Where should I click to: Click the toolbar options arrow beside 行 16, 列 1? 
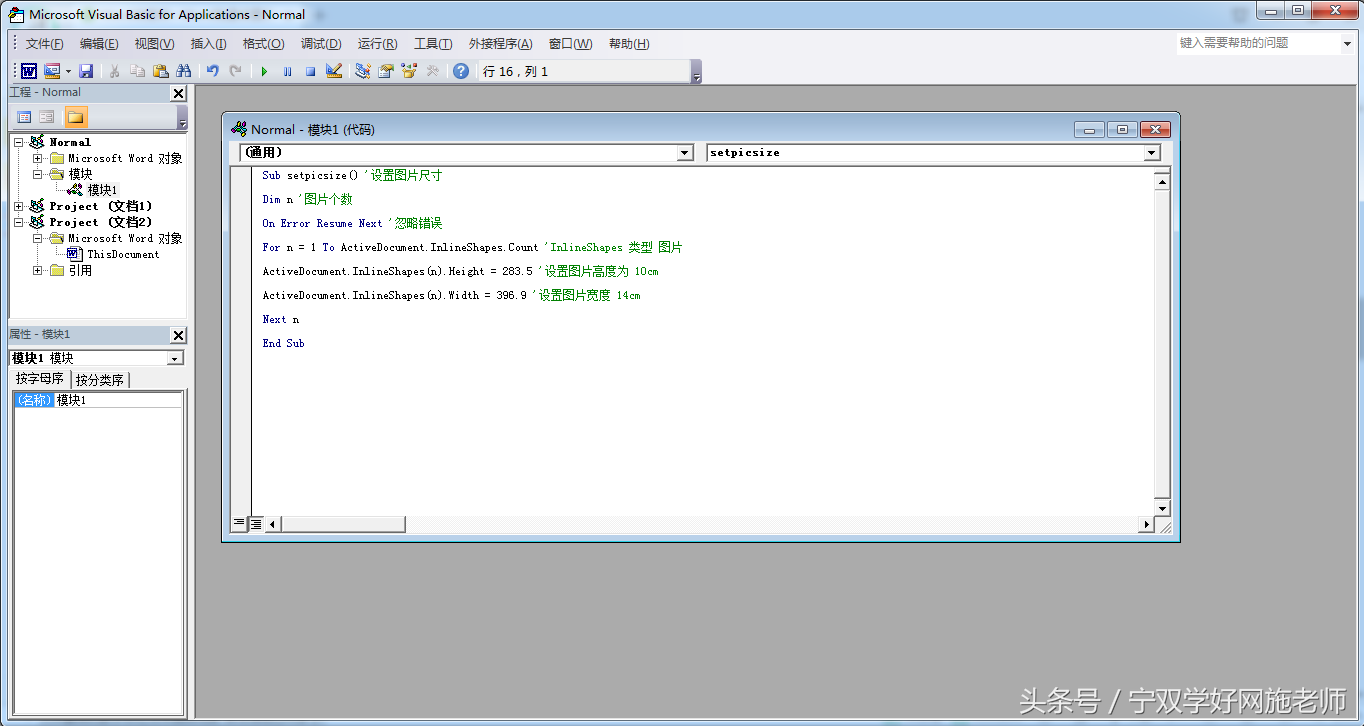pos(696,72)
